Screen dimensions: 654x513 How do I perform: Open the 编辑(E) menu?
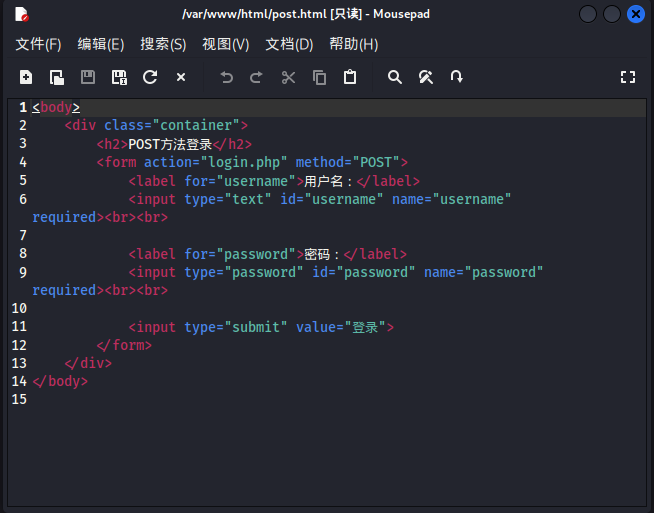pyautogui.click(x=101, y=44)
